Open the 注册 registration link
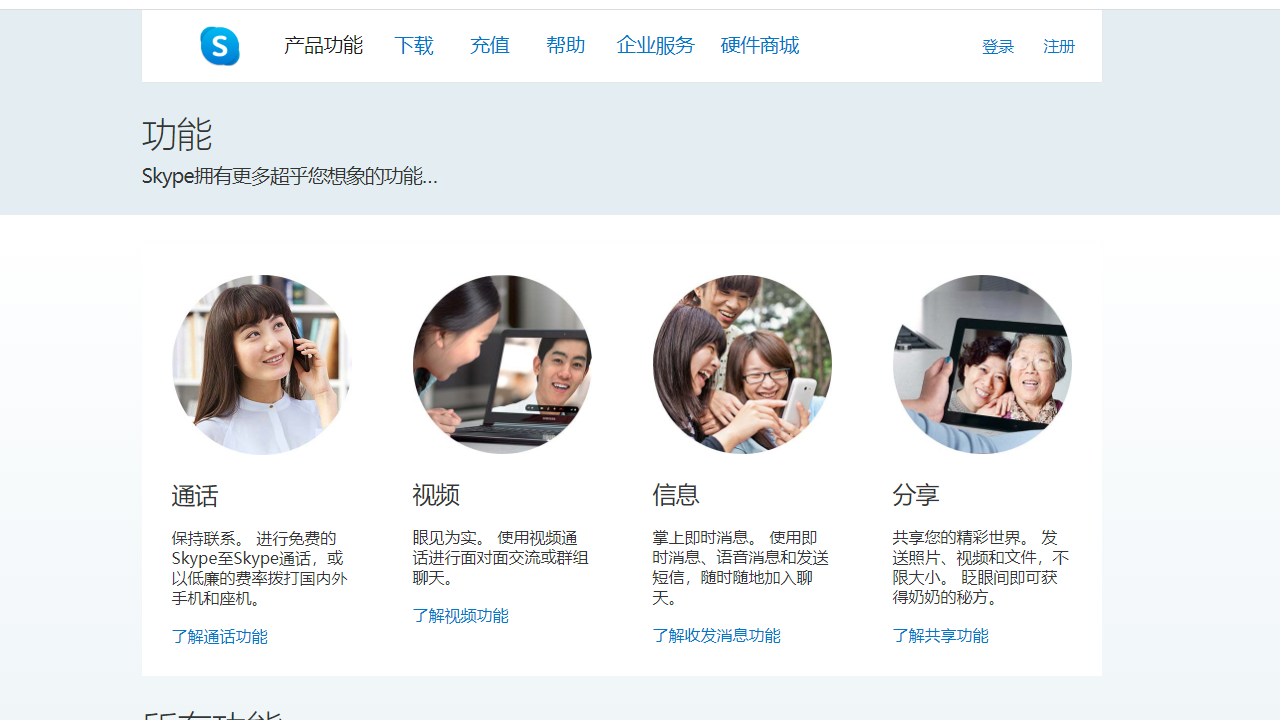The width and height of the screenshot is (1280, 720). (1058, 46)
